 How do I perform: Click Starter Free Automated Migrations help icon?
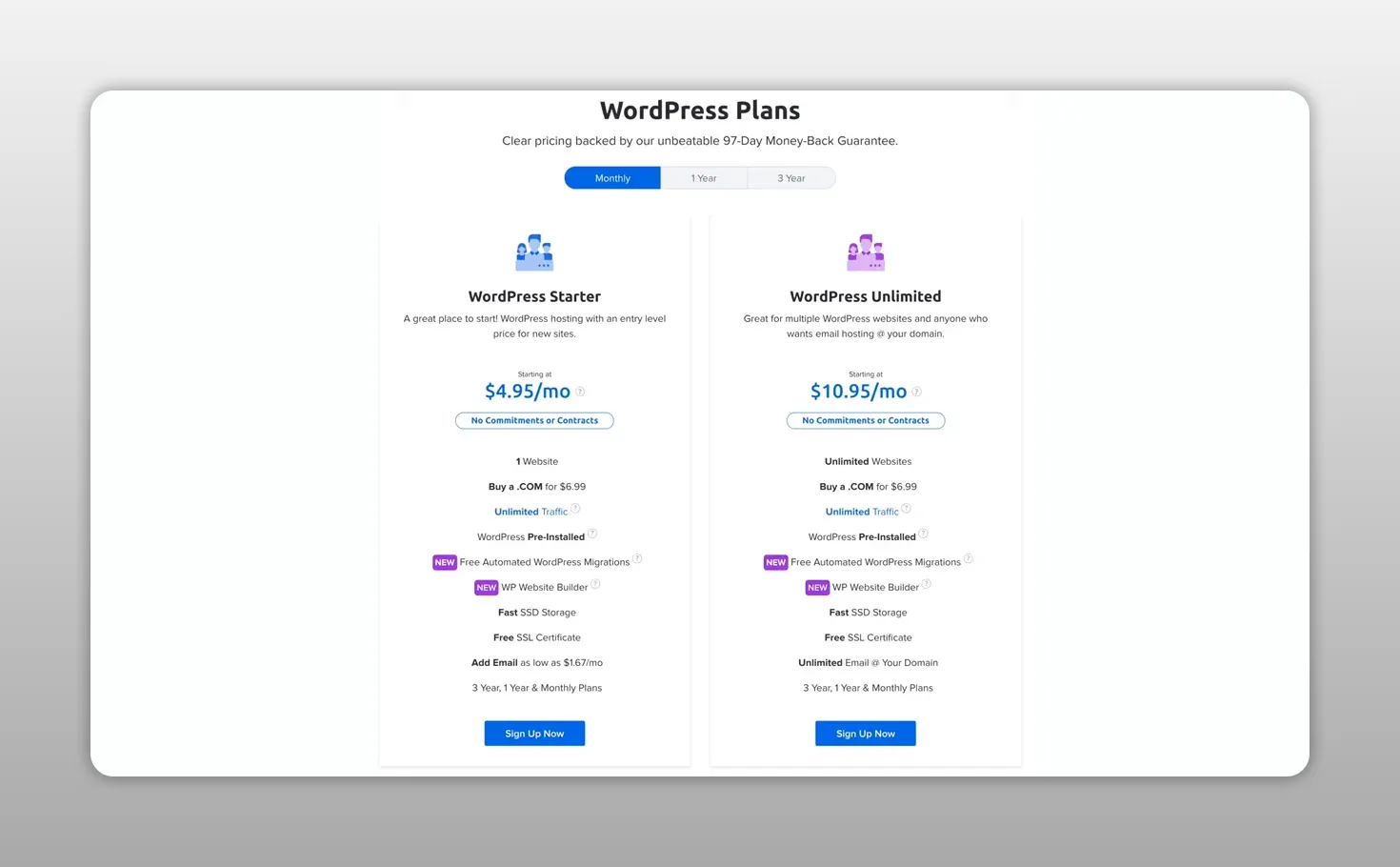[637, 559]
